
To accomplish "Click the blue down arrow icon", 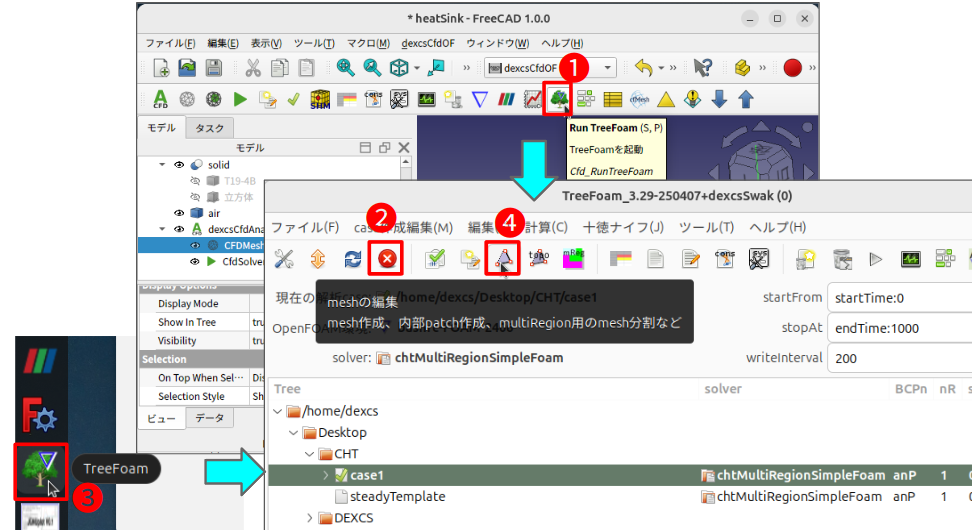I will [719, 99].
